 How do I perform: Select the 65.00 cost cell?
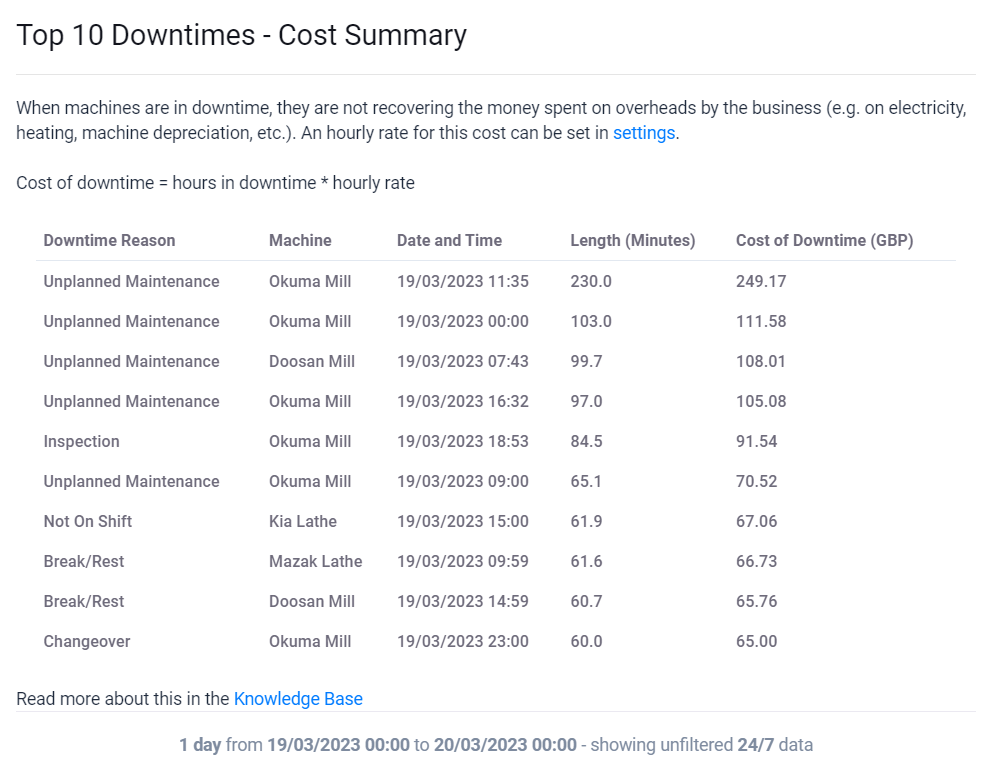point(757,641)
